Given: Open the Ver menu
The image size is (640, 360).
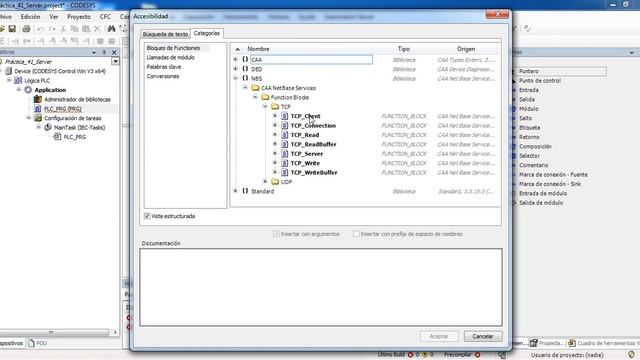Looking at the screenshot, I should 54,17.
